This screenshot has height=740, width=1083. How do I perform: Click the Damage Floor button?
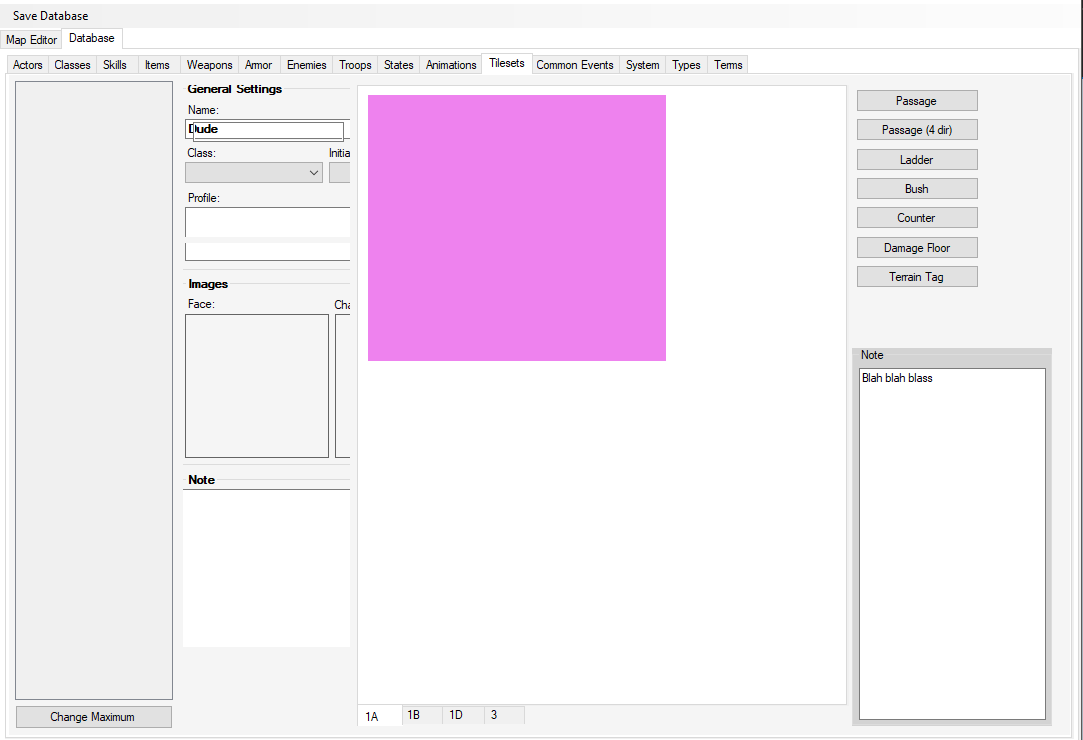917,247
